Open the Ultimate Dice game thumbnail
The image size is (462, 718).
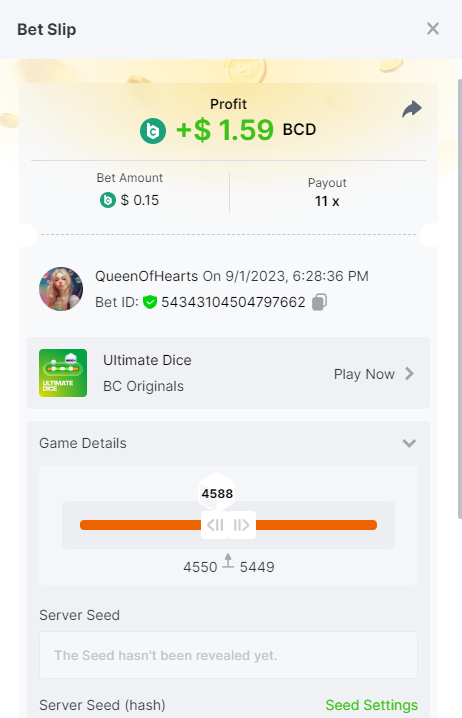tap(63, 373)
